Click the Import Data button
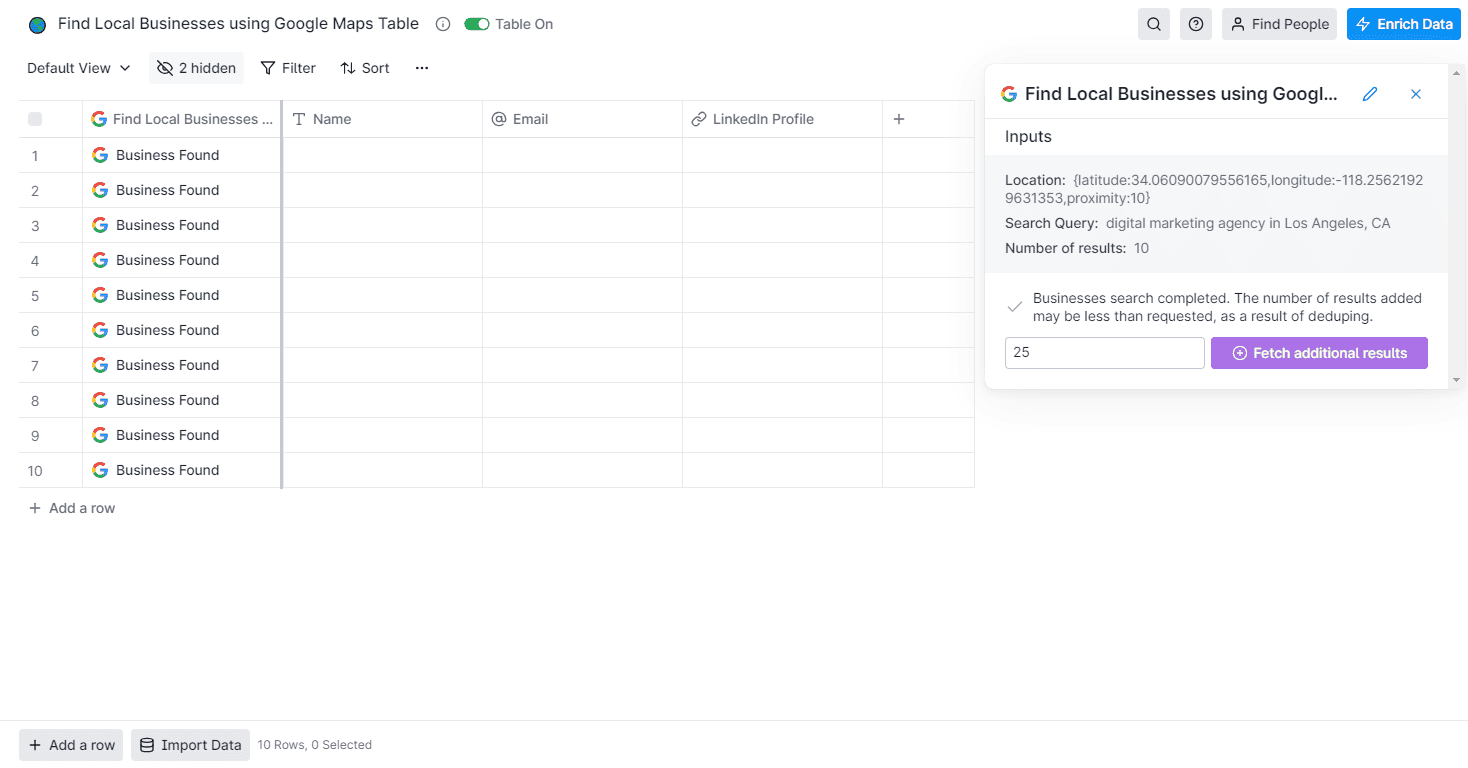Image resolution: width=1468 pixels, height=768 pixels. (190, 745)
